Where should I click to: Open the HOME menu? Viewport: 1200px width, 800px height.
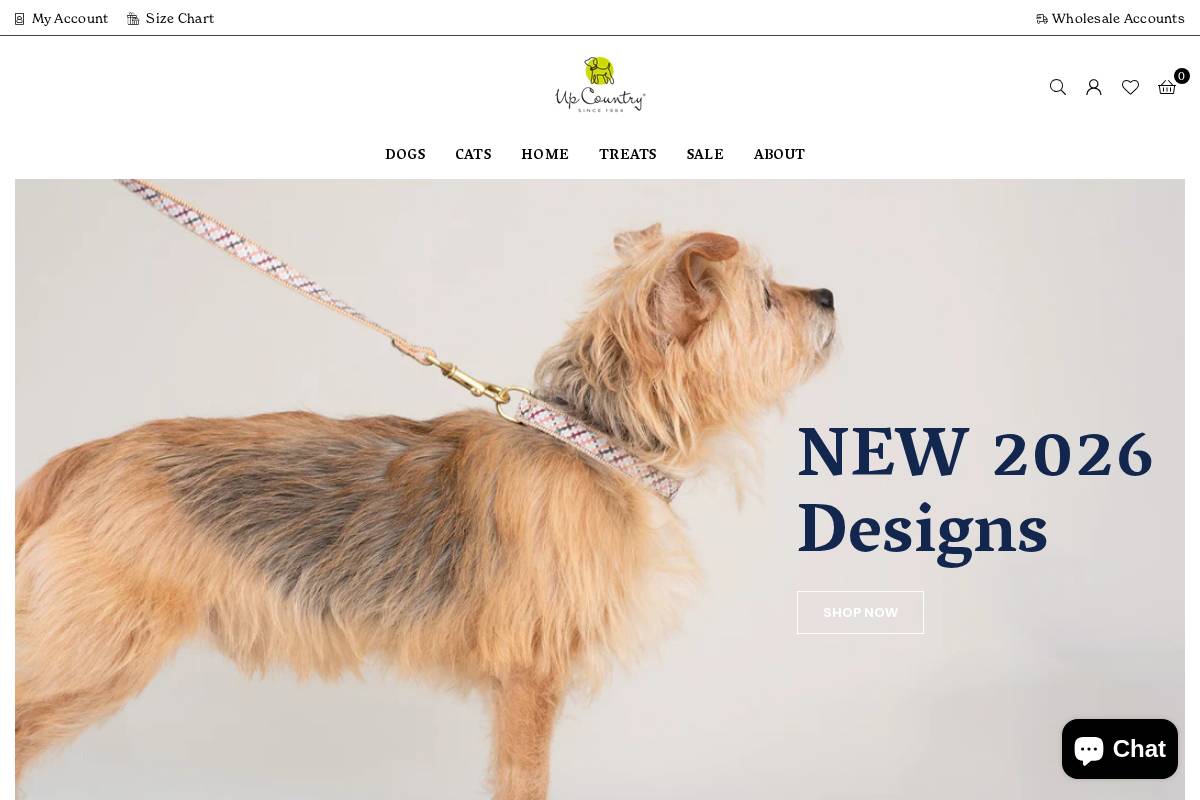[545, 154]
